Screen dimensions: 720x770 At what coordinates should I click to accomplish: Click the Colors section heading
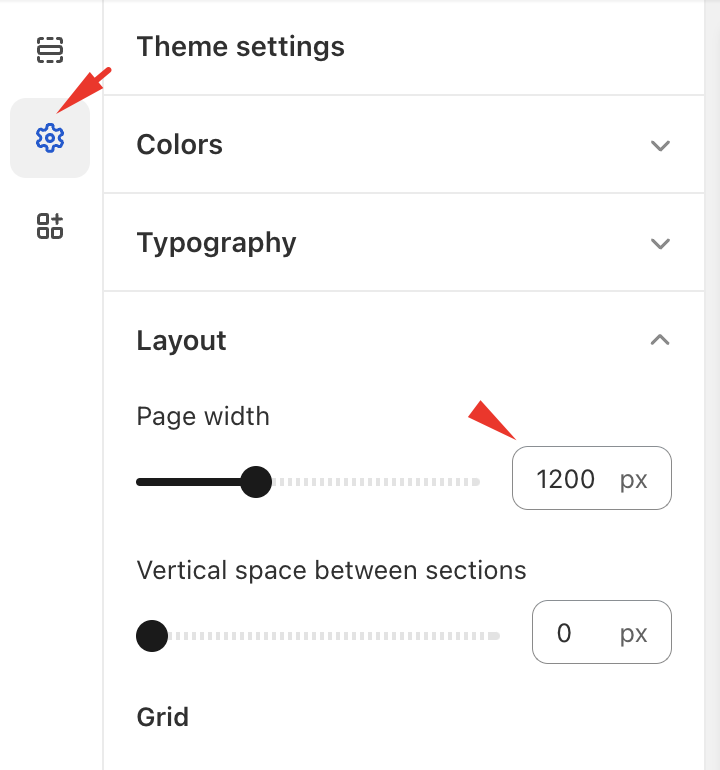point(180,145)
